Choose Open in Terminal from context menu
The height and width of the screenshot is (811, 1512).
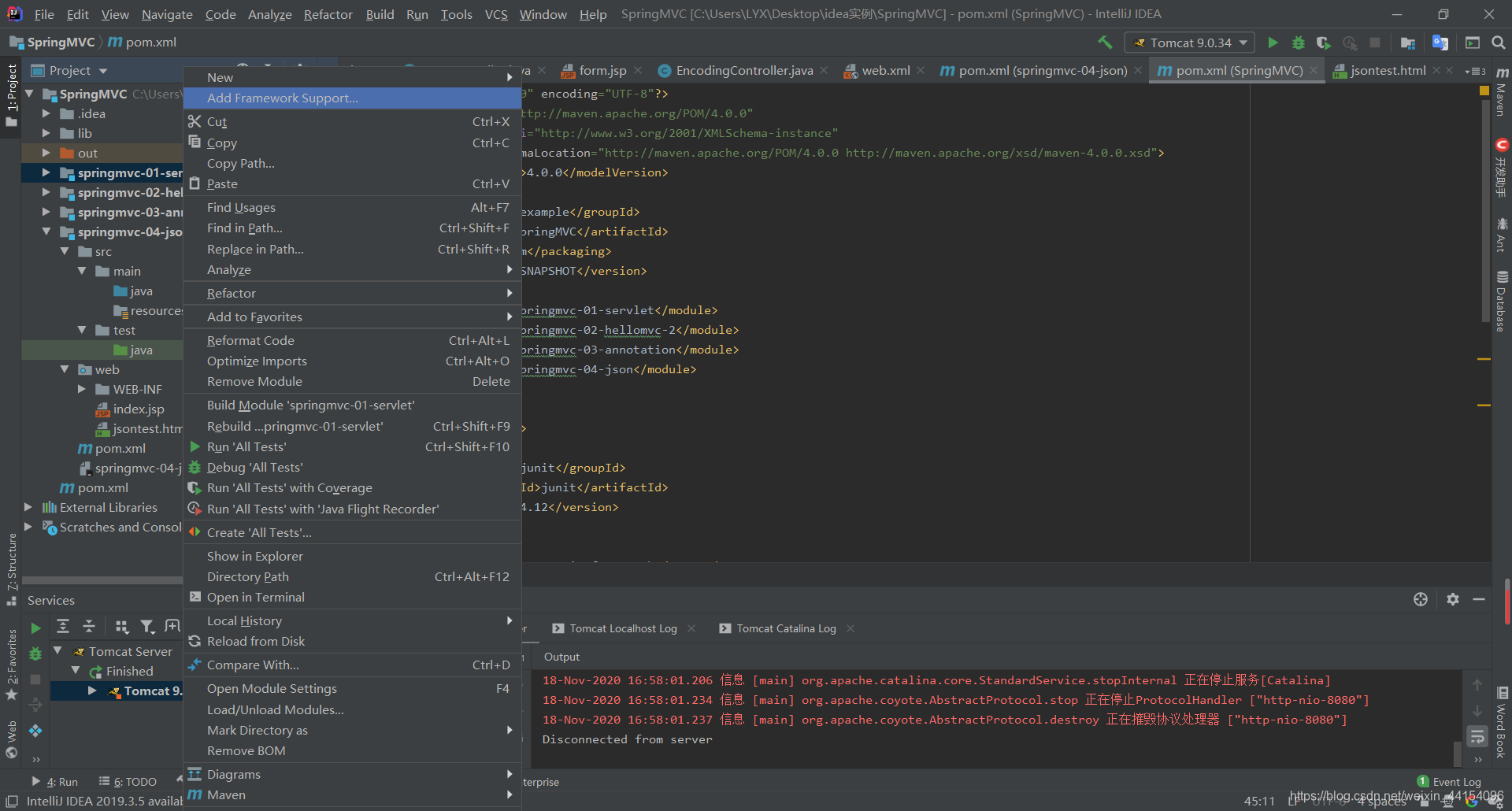point(352,597)
